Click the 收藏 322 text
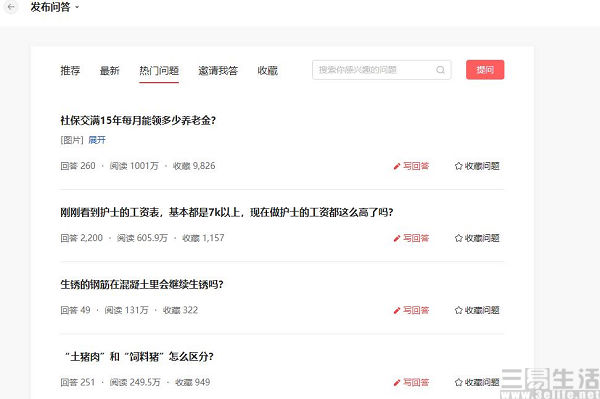 pyautogui.click(x=180, y=310)
